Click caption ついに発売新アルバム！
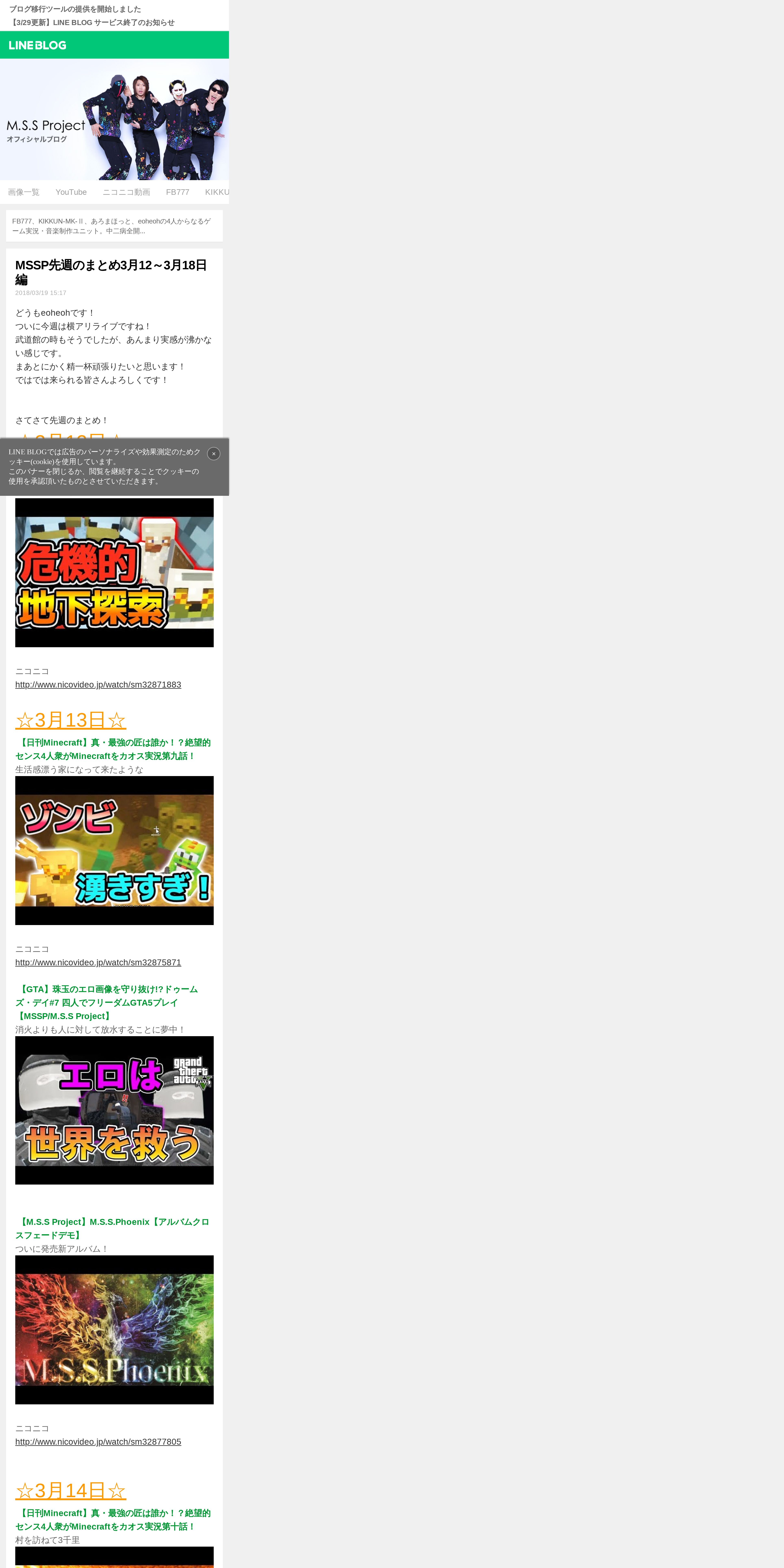The width and height of the screenshot is (784, 1568). click(62, 1248)
